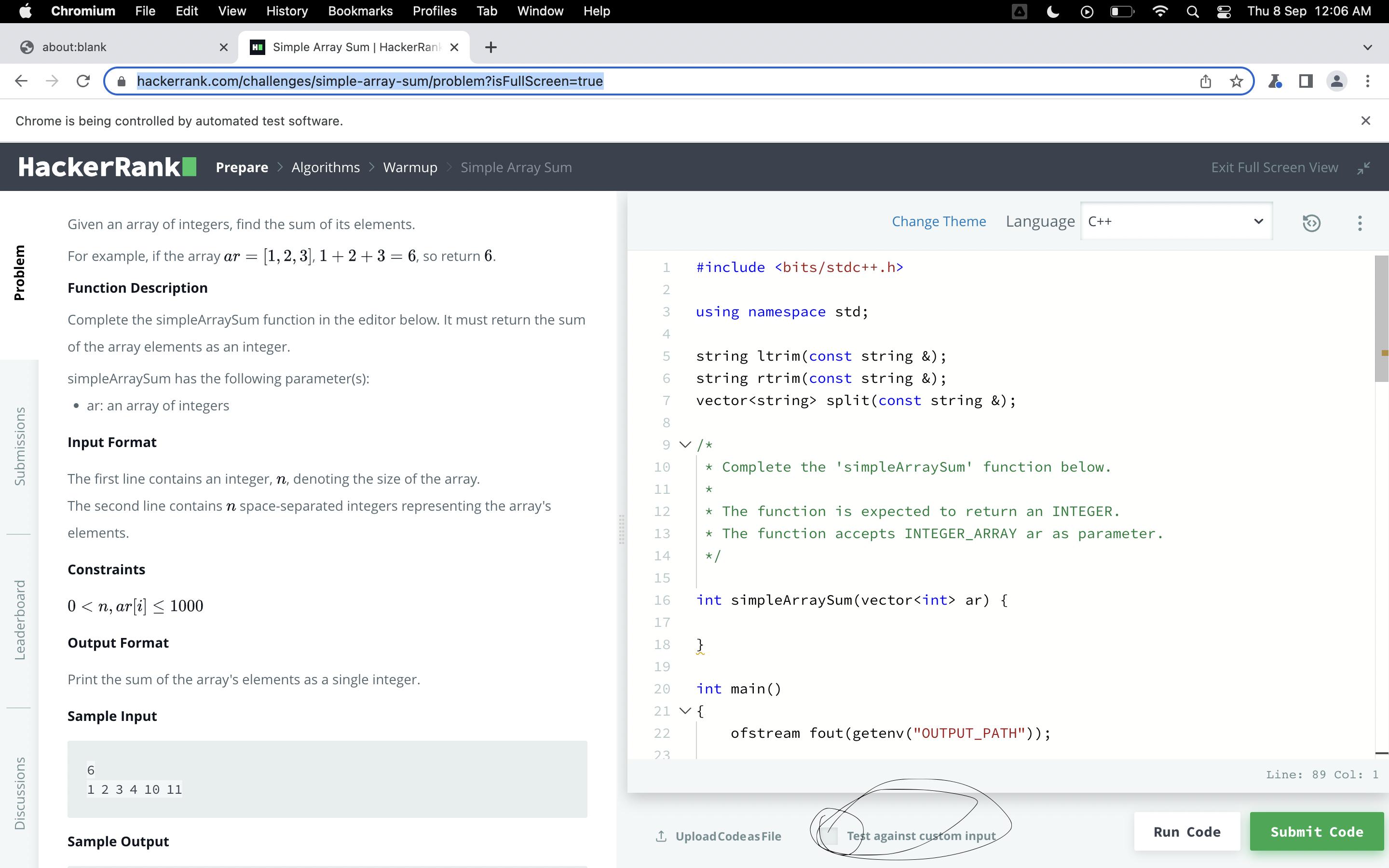The width and height of the screenshot is (1389, 868).
Task: Open the Language C++ dropdown
Action: click(1175, 222)
